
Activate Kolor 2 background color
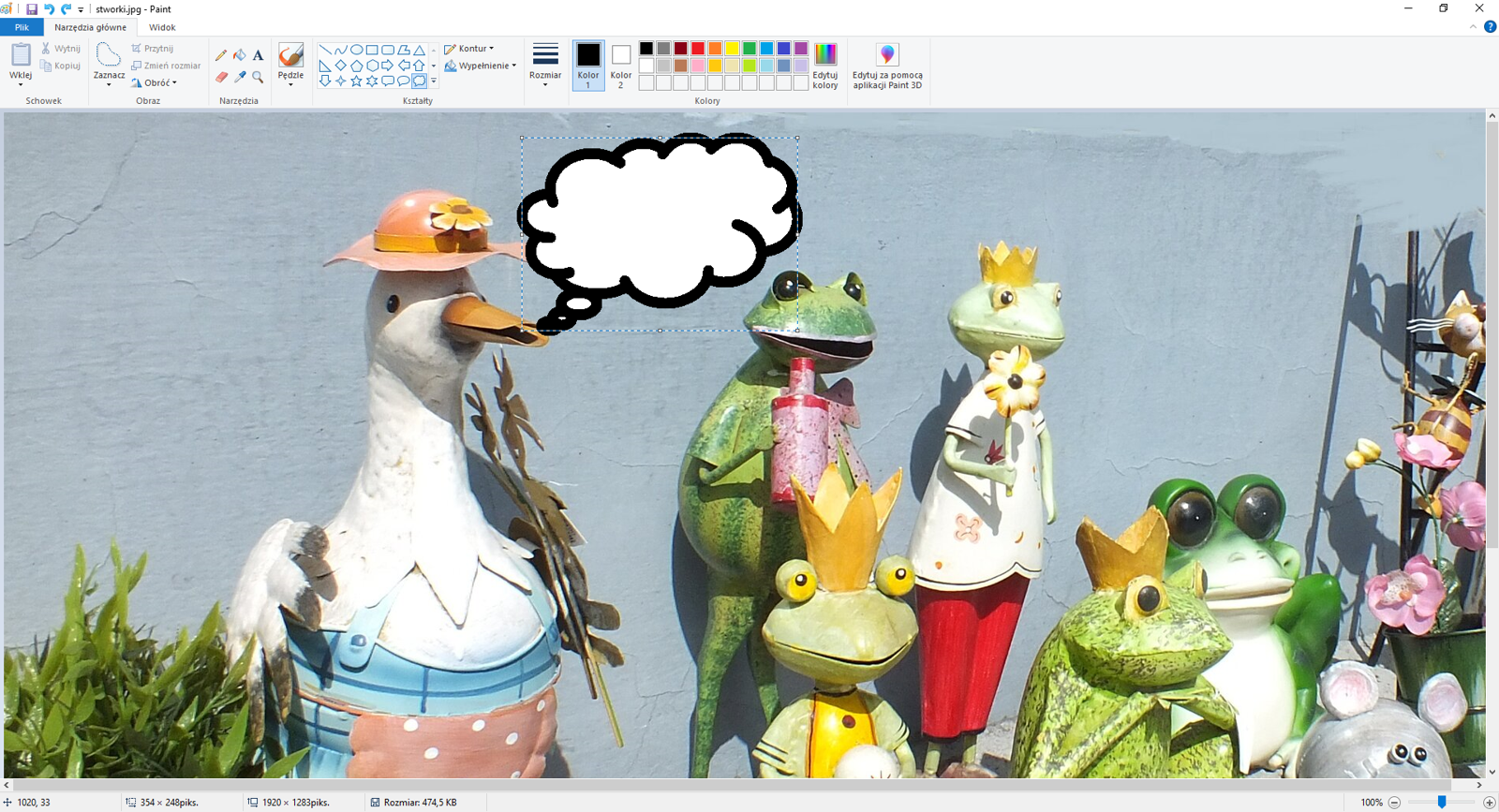(x=620, y=66)
